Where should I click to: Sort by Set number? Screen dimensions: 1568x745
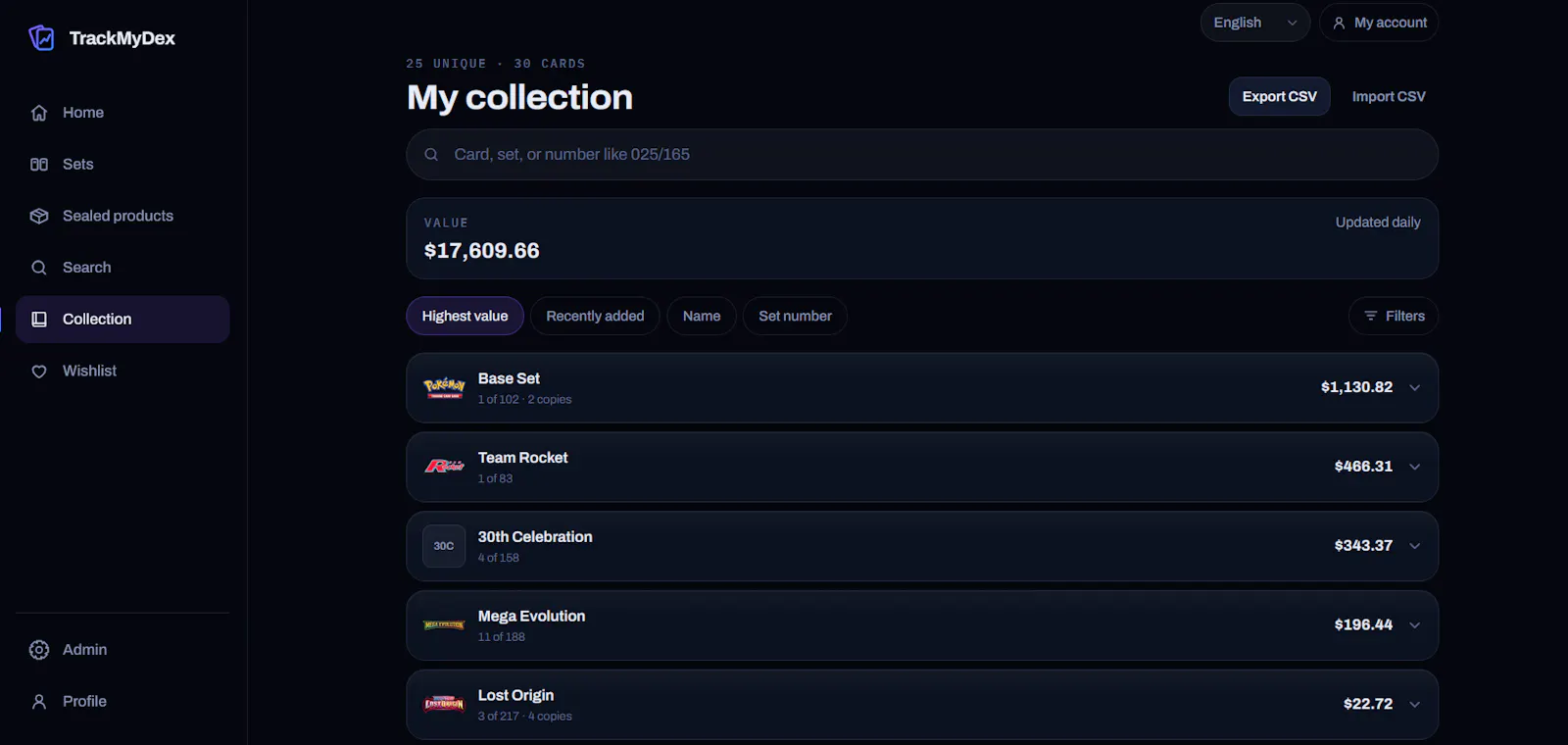point(795,316)
